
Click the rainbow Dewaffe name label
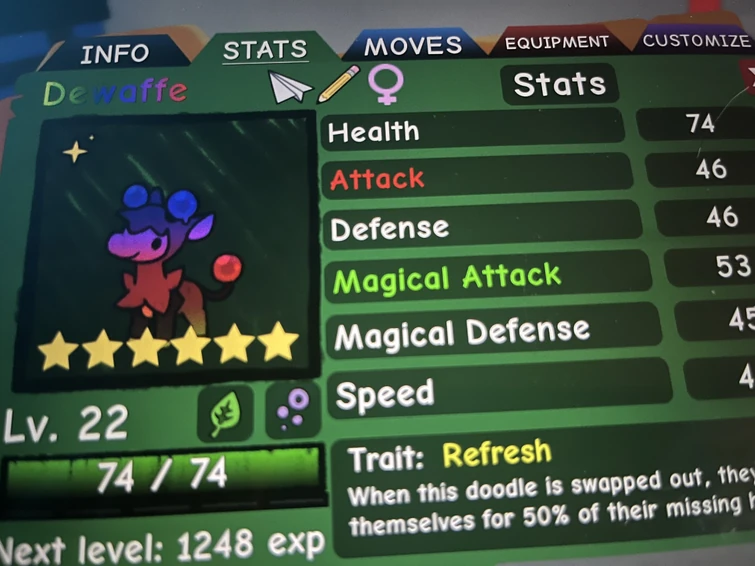coord(115,92)
